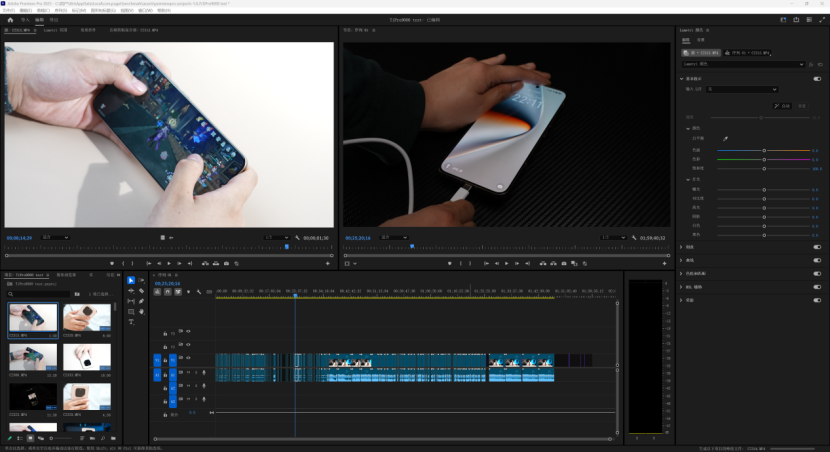Hide track V1 using eye icon
Image resolution: width=830 pixels, height=452 pixels.
[x=188, y=359]
